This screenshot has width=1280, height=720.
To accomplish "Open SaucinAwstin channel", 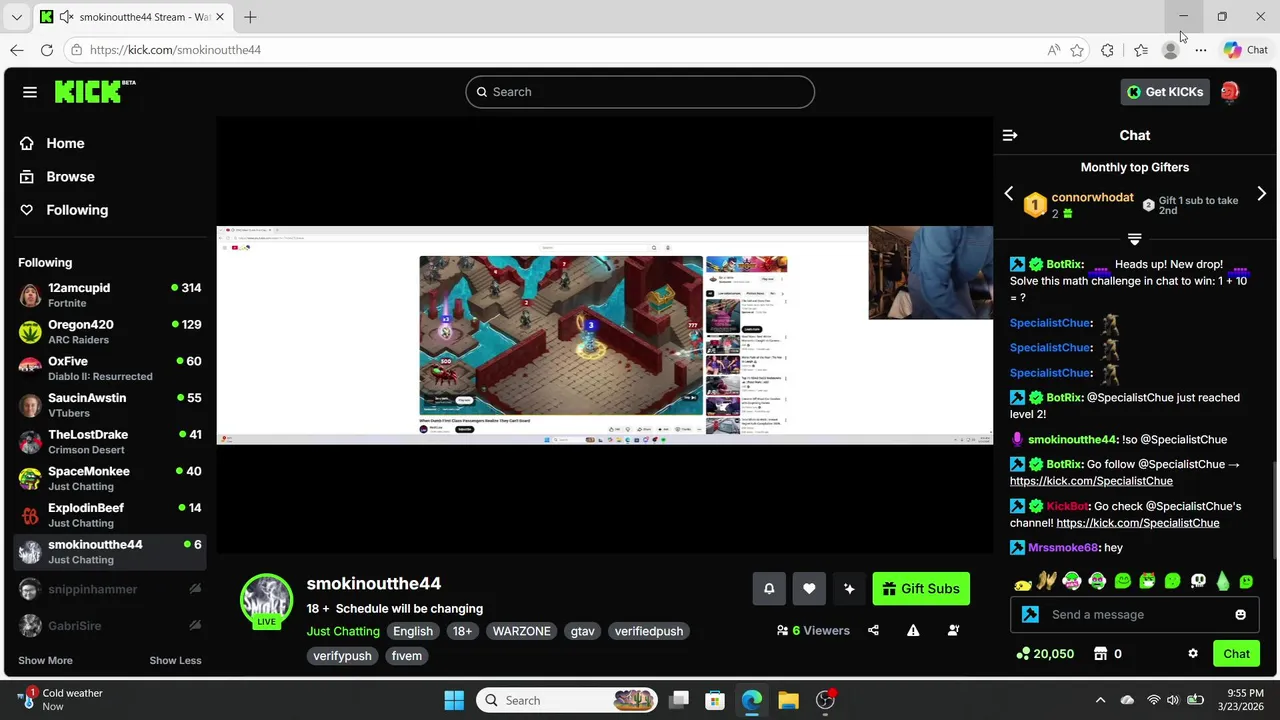I will point(110,405).
